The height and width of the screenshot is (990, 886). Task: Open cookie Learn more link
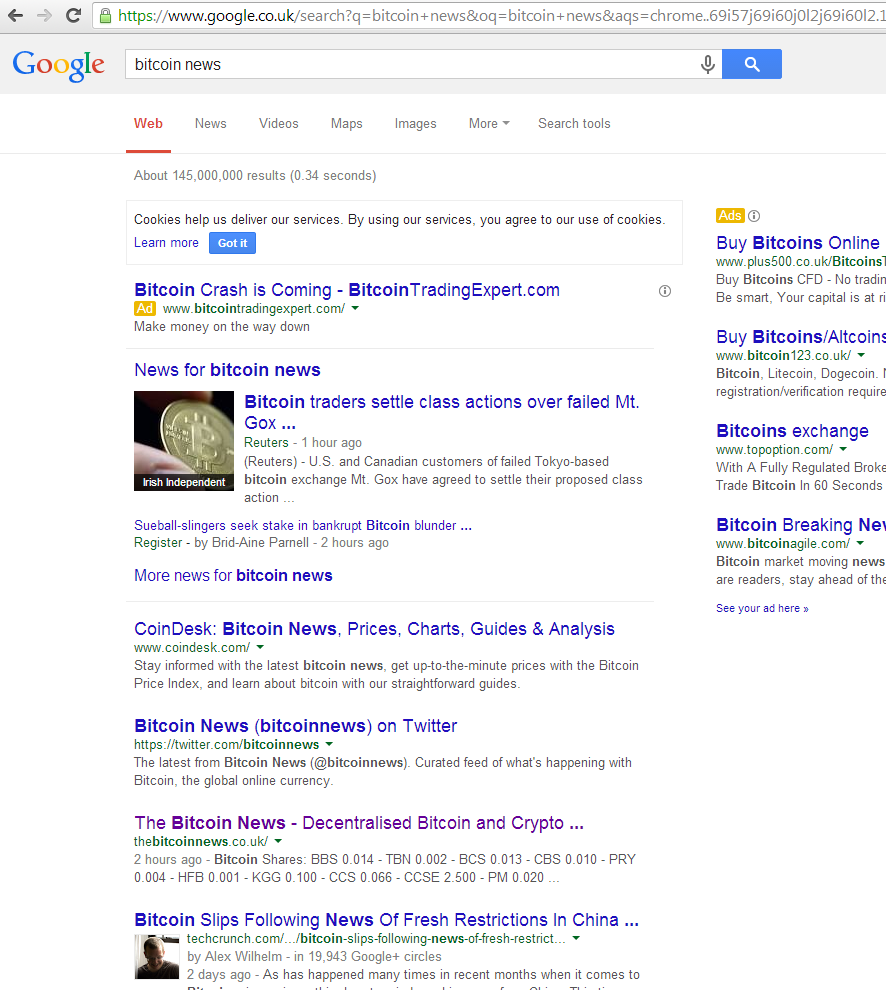166,242
